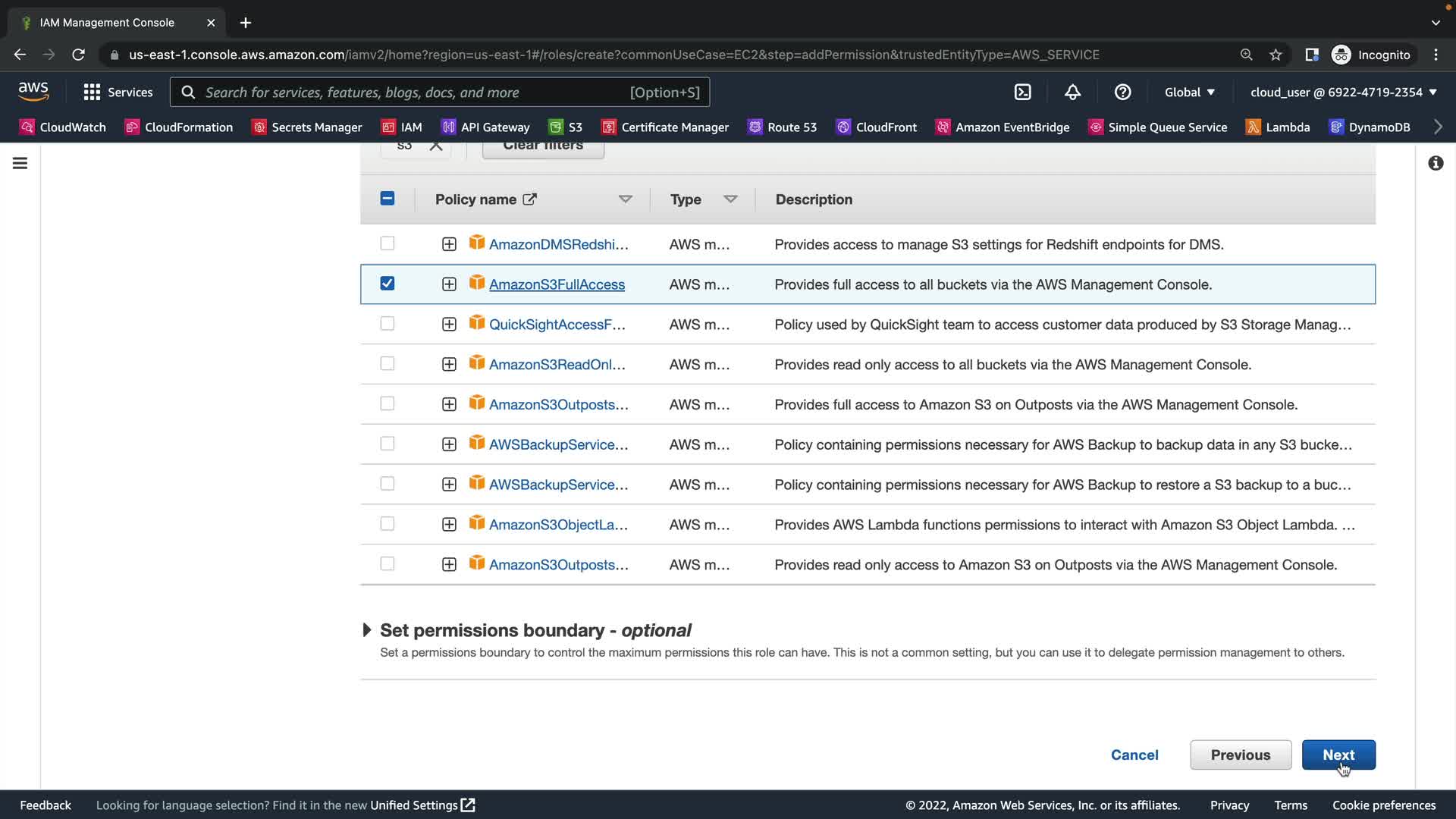1456x819 pixels.
Task: Open the side navigation hamburger menu
Action: [x=20, y=163]
